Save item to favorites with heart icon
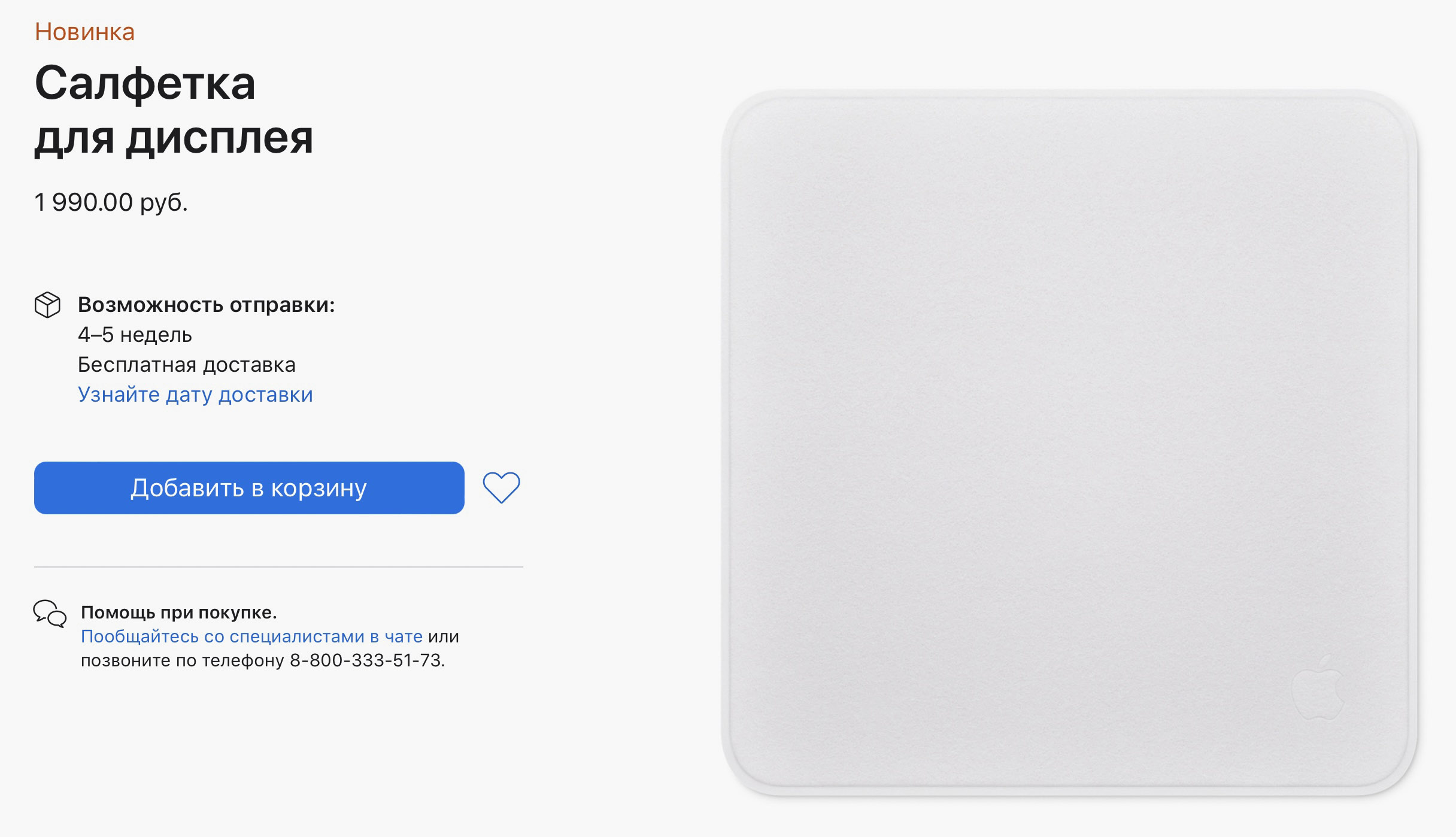This screenshot has width=1456, height=837. coord(502,487)
